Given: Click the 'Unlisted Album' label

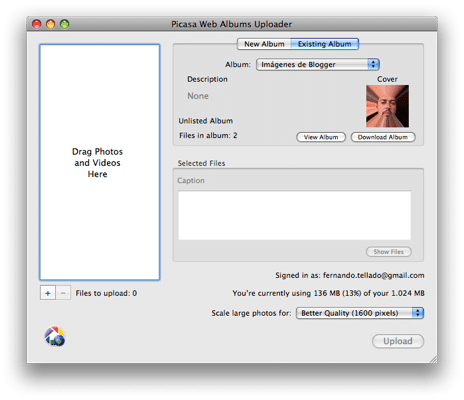Looking at the screenshot, I should pos(206,121).
